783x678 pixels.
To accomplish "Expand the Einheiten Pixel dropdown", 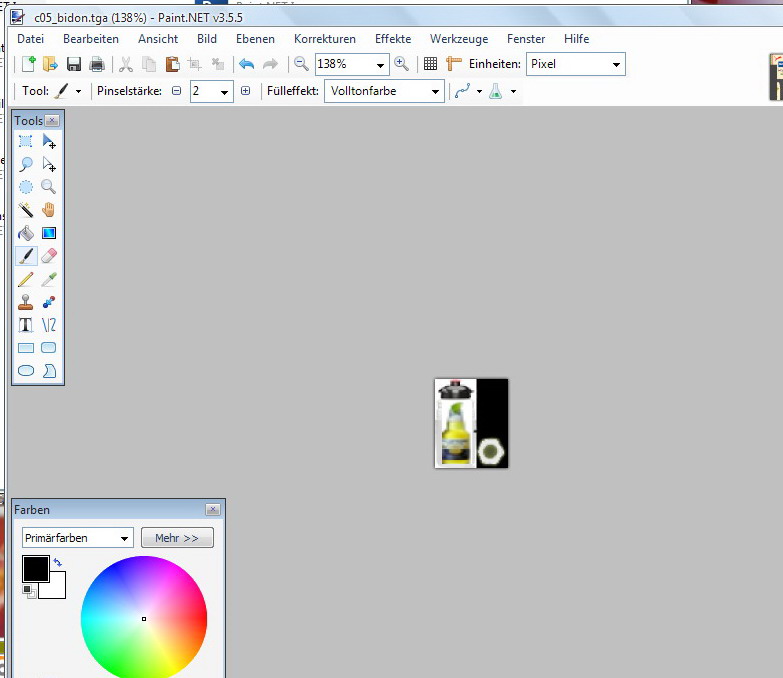I will (616, 64).
